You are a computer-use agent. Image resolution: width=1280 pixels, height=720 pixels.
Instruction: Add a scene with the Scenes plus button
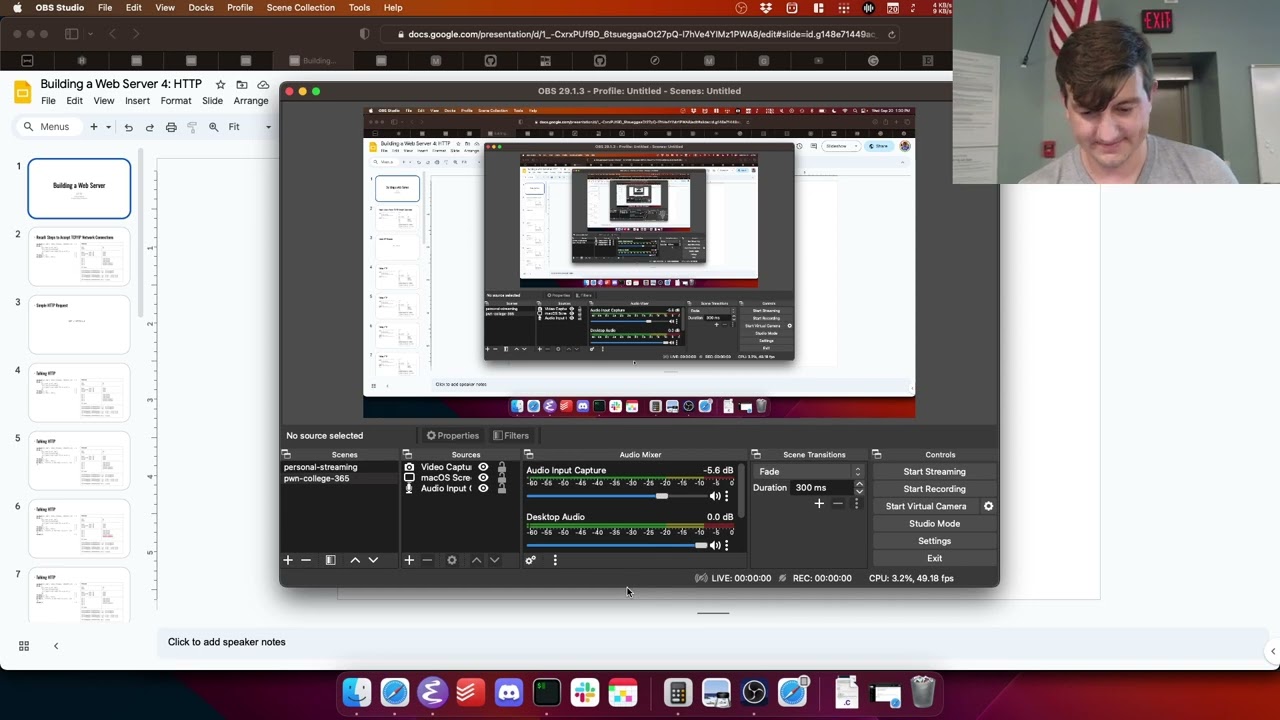288,560
